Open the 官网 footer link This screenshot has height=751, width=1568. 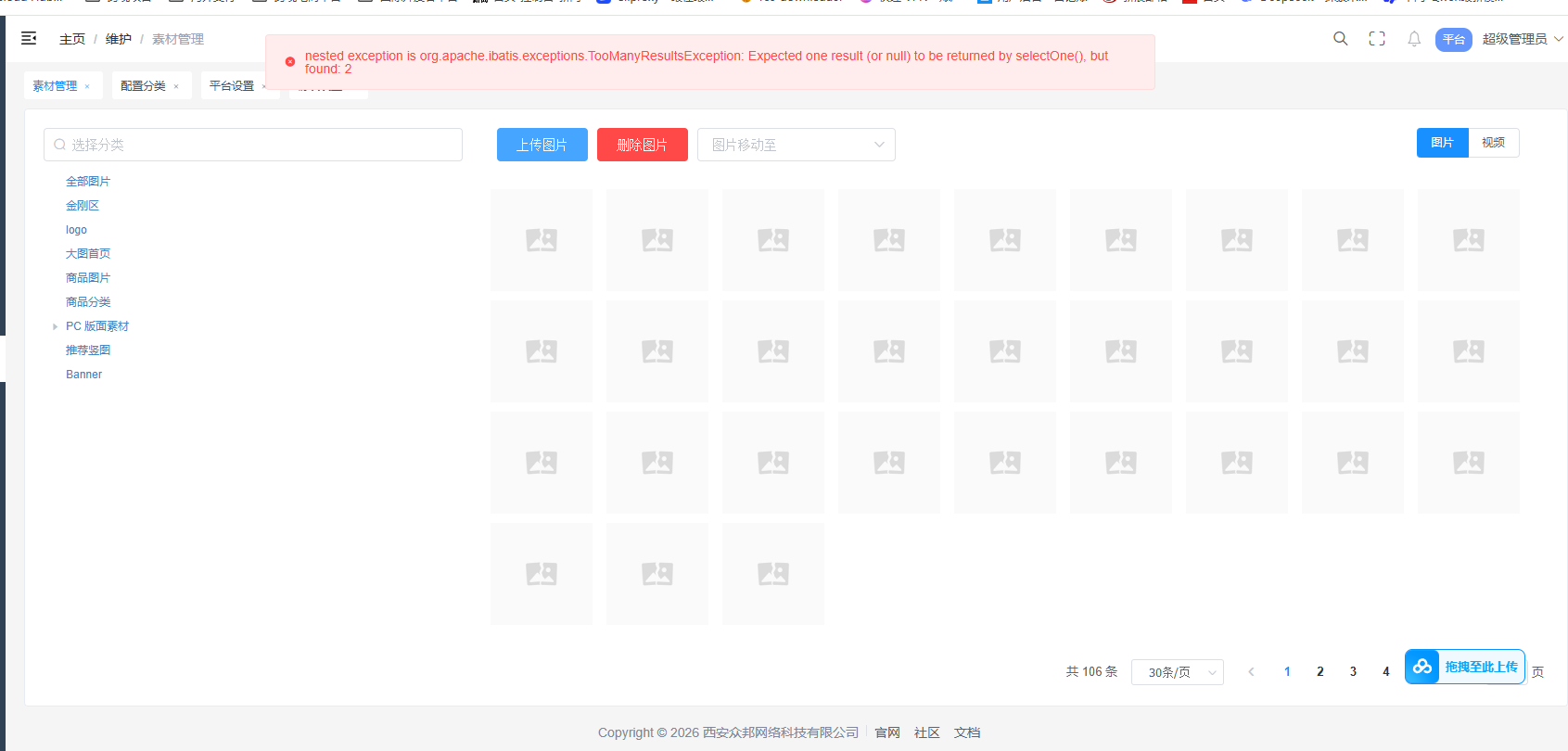coord(887,732)
